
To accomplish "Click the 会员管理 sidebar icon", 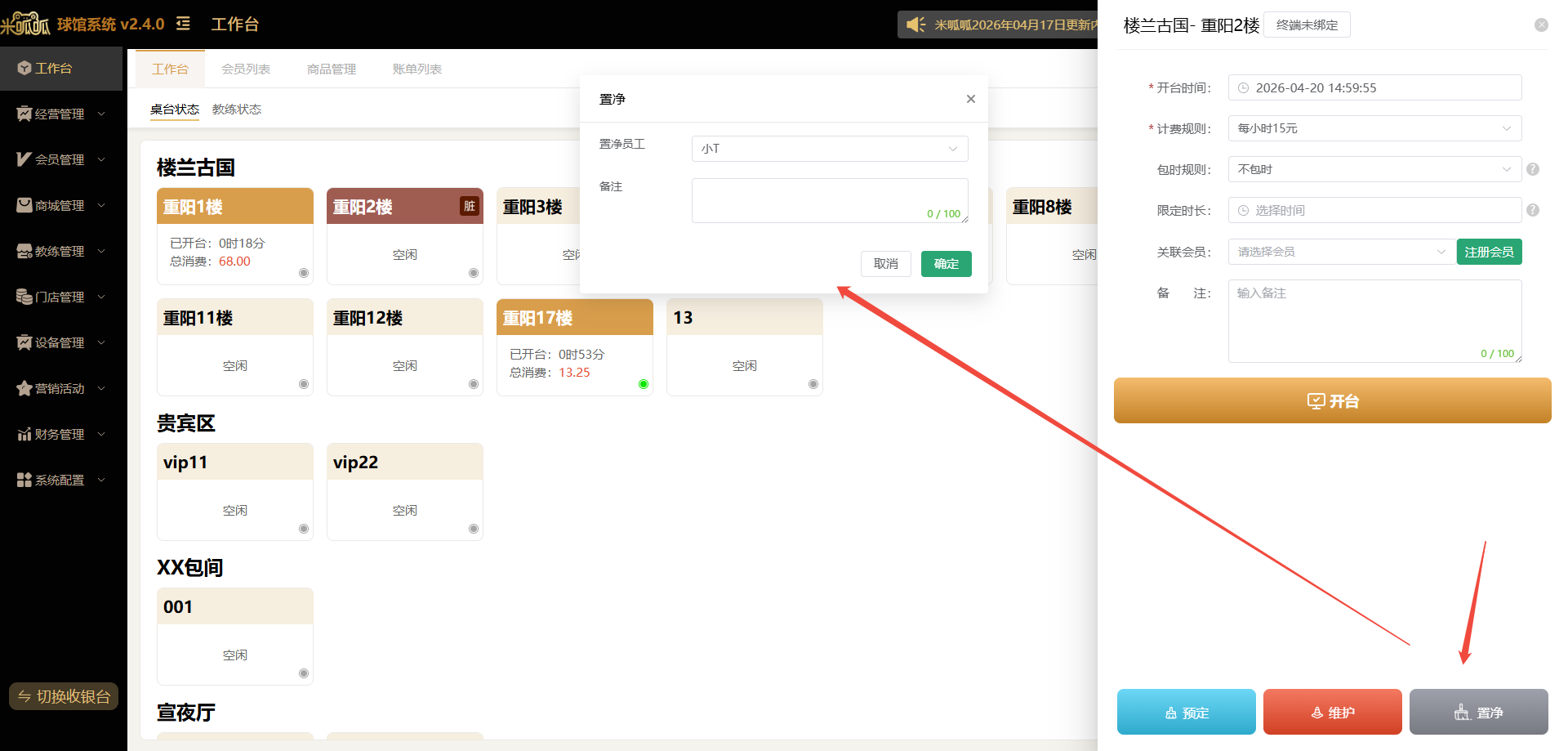I will [24, 159].
